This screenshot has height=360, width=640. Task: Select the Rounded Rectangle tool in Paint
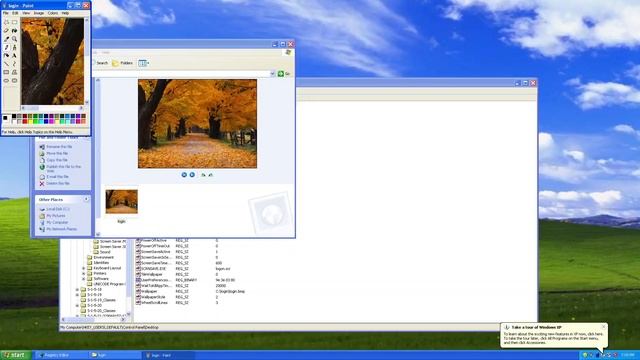14,81
